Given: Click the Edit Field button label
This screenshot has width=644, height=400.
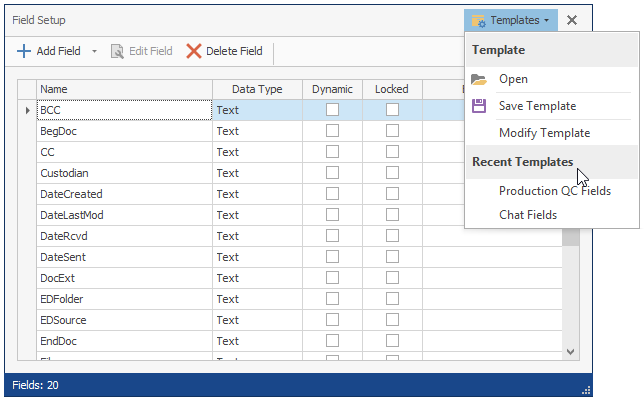Looking at the screenshot, I should [151, 51].
